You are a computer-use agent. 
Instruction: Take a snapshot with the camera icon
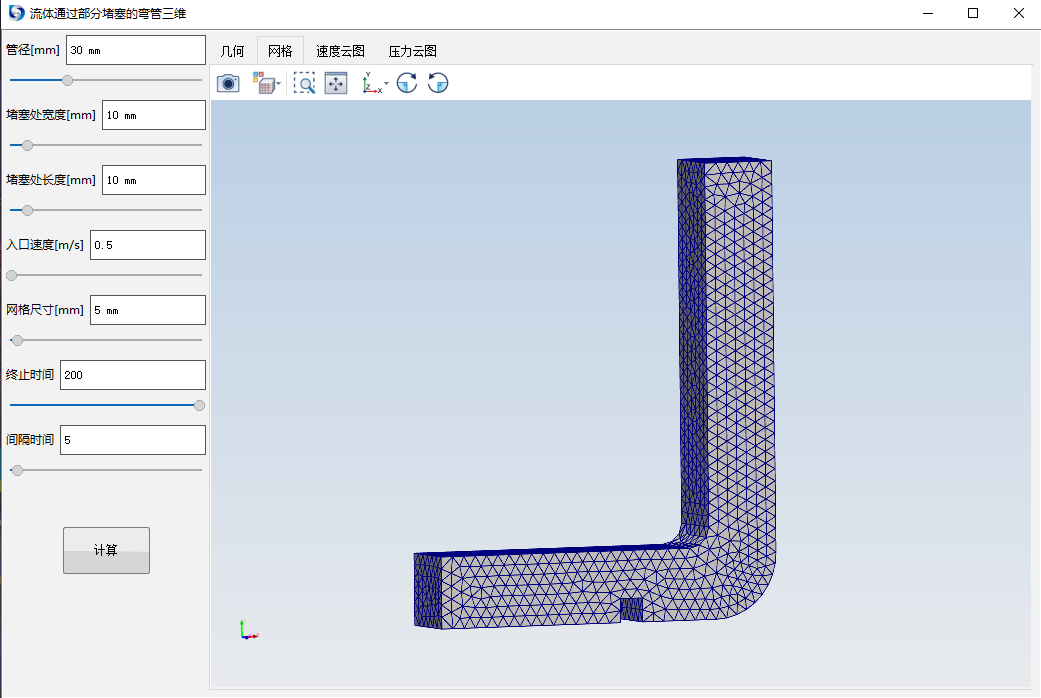click(228, 84)
